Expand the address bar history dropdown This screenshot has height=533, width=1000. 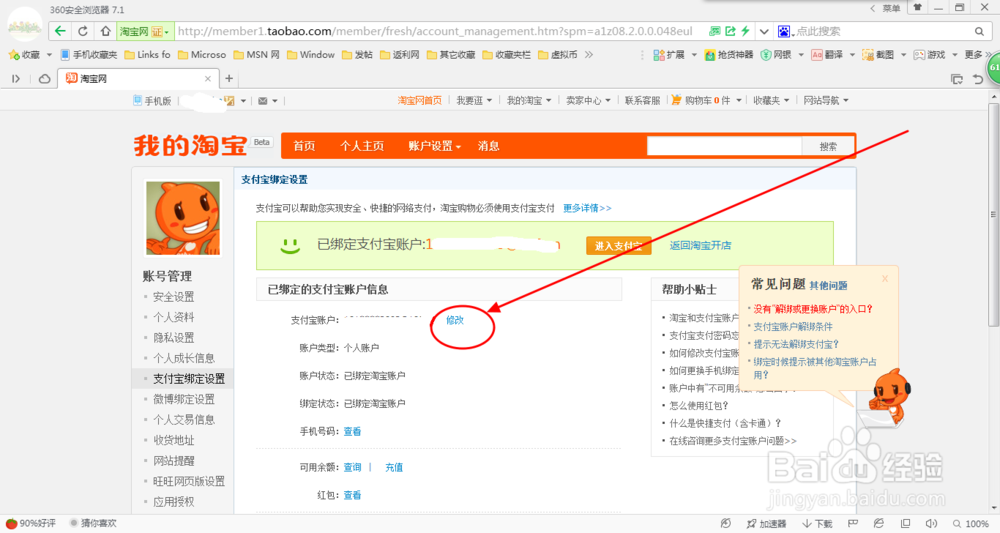coord(763,31)
